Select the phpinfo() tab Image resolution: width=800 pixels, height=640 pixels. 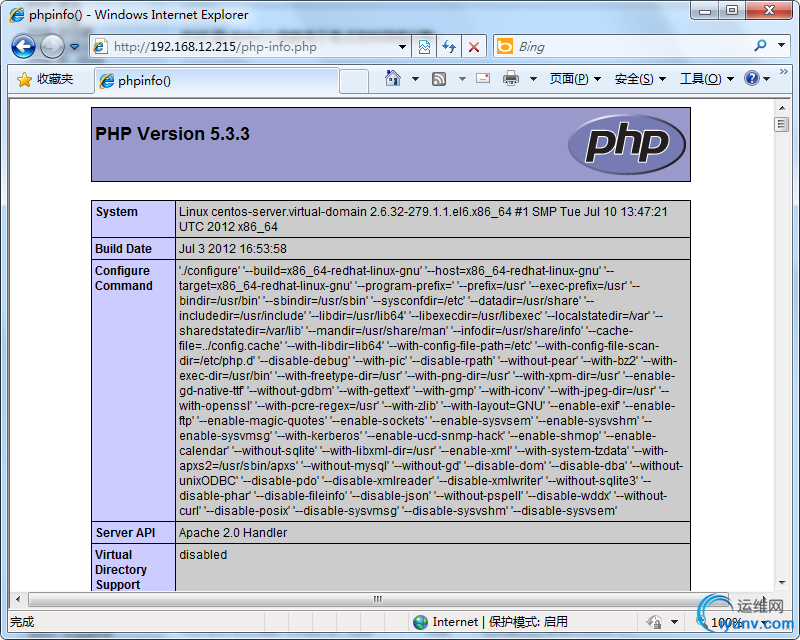(216, 81)
